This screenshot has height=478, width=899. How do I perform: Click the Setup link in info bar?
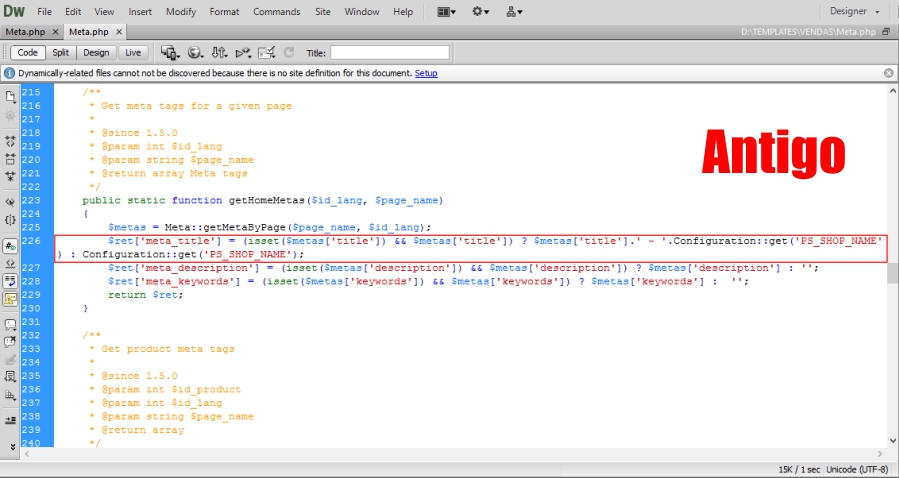(425, 73)
